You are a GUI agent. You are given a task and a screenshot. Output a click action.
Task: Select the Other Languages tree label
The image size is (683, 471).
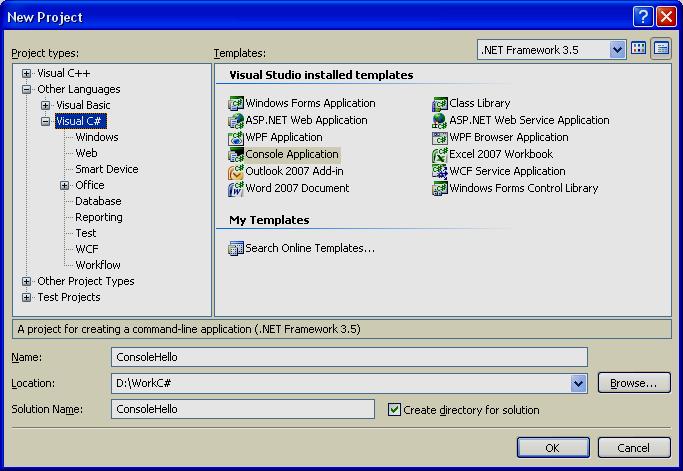click(x=79, y=89)
